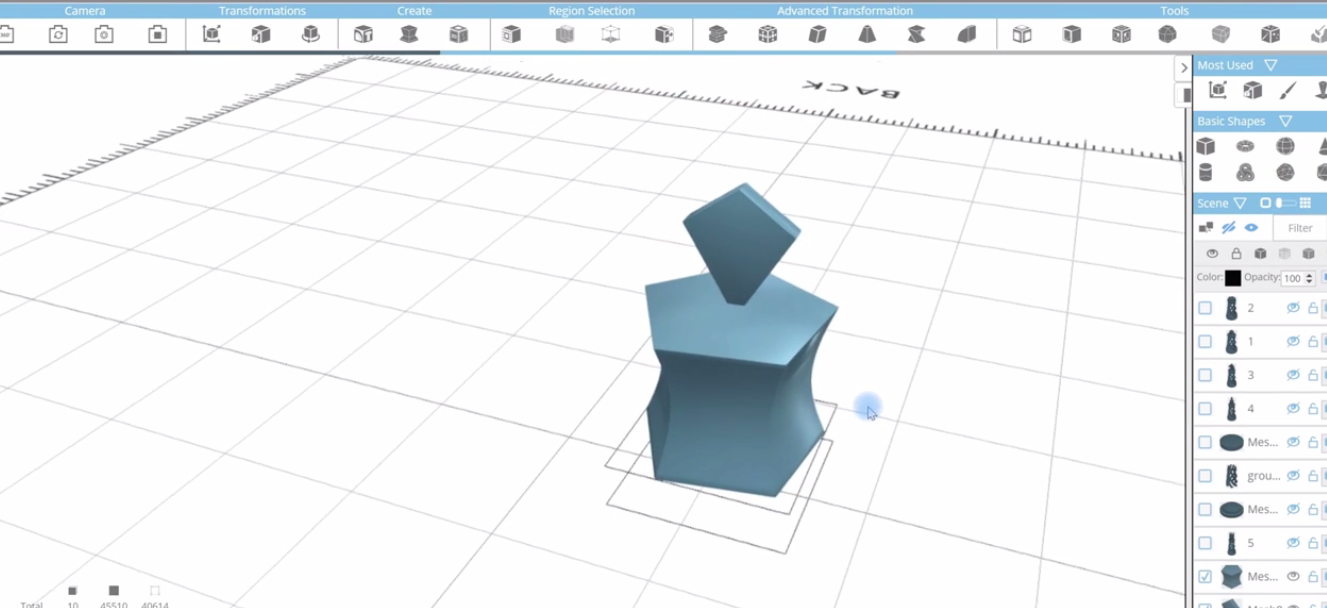Tick the checkbox for object 4
The height and width of the screenshot is (608, 1327).
click(x=1205, y=409)
